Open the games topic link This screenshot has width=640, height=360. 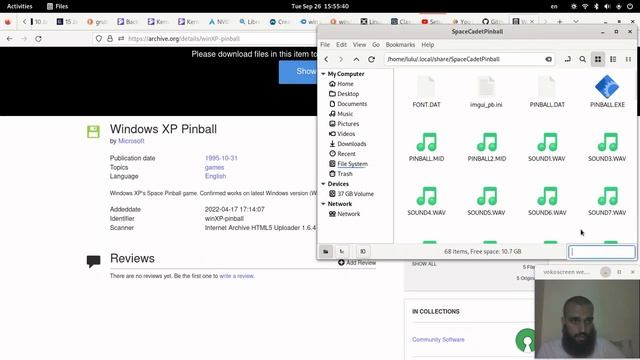pos(214,167)
